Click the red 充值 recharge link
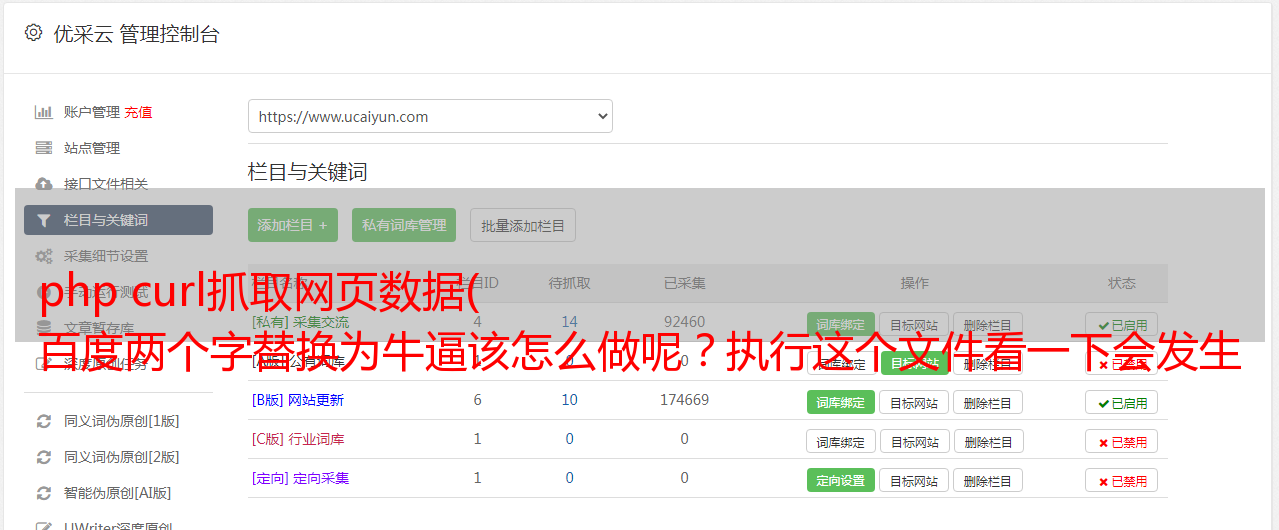The height and width of the screenshot is (530, 1279). [x=138, y=112]
